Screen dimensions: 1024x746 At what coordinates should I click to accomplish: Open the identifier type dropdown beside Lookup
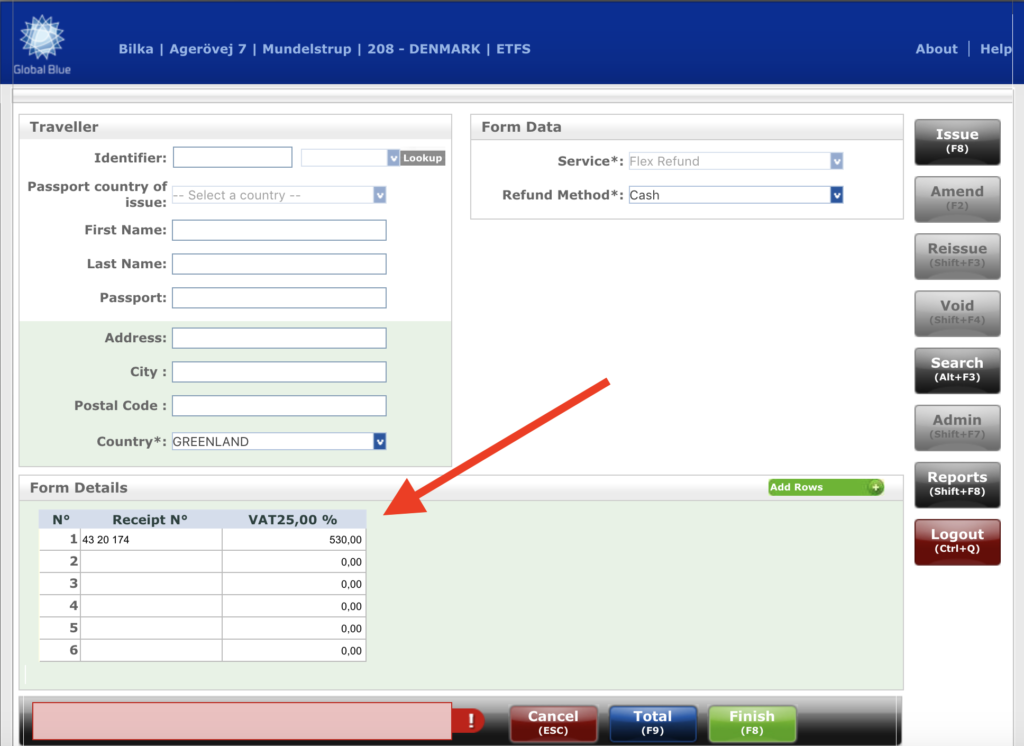pos(393,158)
